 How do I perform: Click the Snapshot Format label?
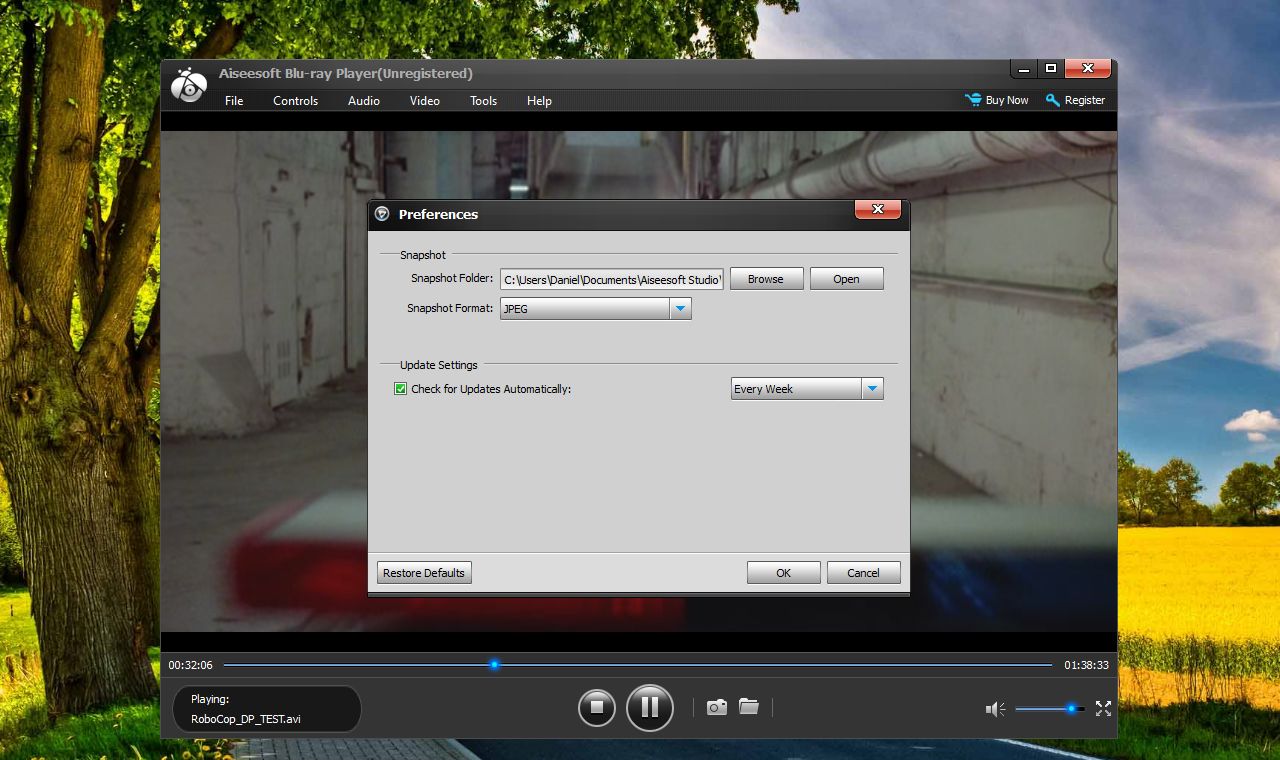[451, 308]
